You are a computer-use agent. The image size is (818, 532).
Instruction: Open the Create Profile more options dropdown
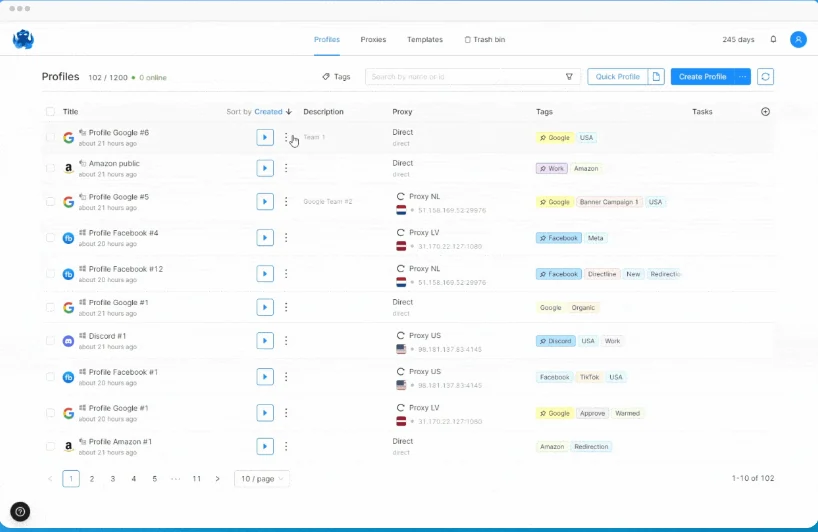click(x=742, y=77)
